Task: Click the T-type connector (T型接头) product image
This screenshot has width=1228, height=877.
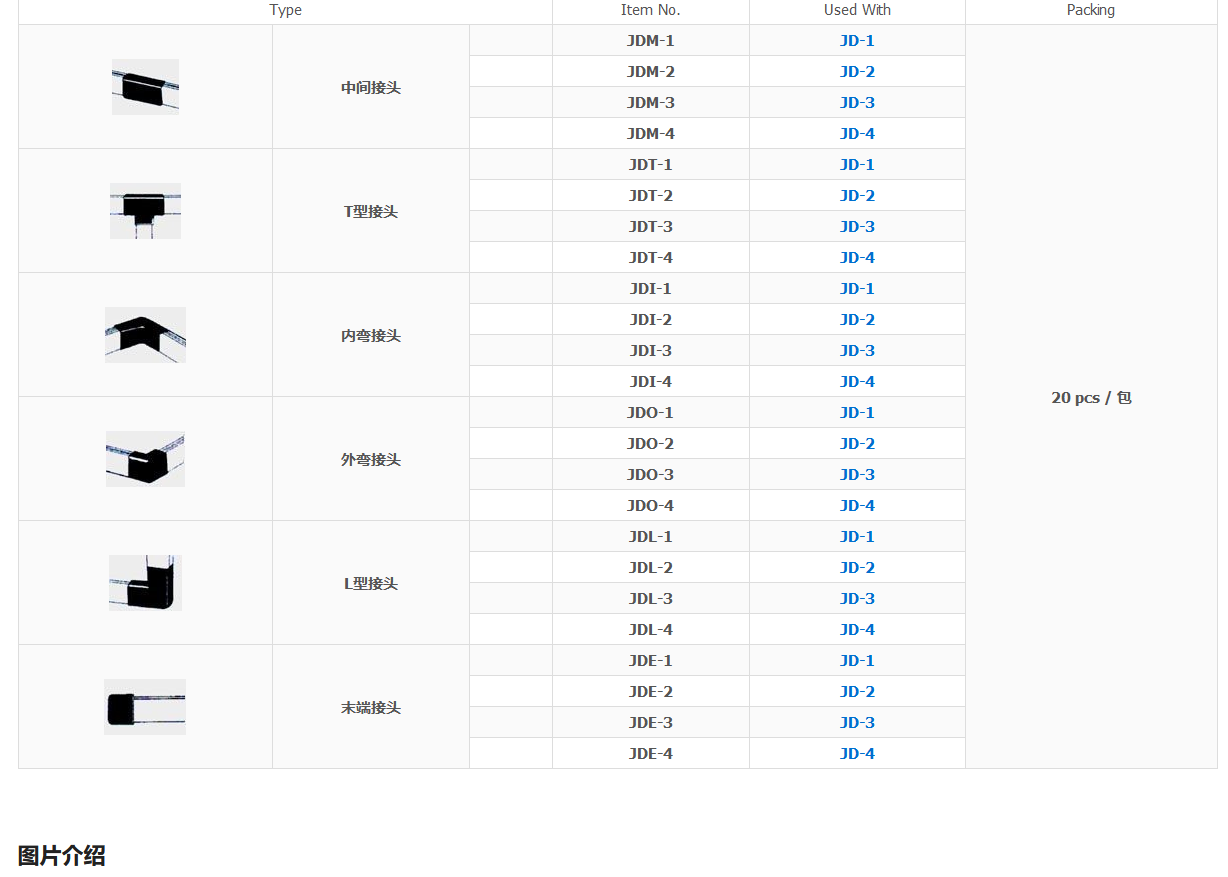Action: [145, 211]
